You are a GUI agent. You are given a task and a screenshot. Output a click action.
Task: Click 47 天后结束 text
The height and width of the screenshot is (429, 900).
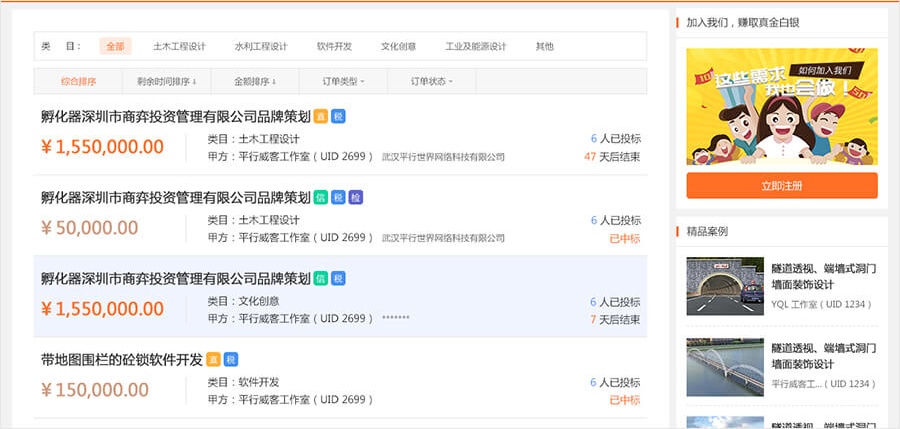tap(612, 157)
